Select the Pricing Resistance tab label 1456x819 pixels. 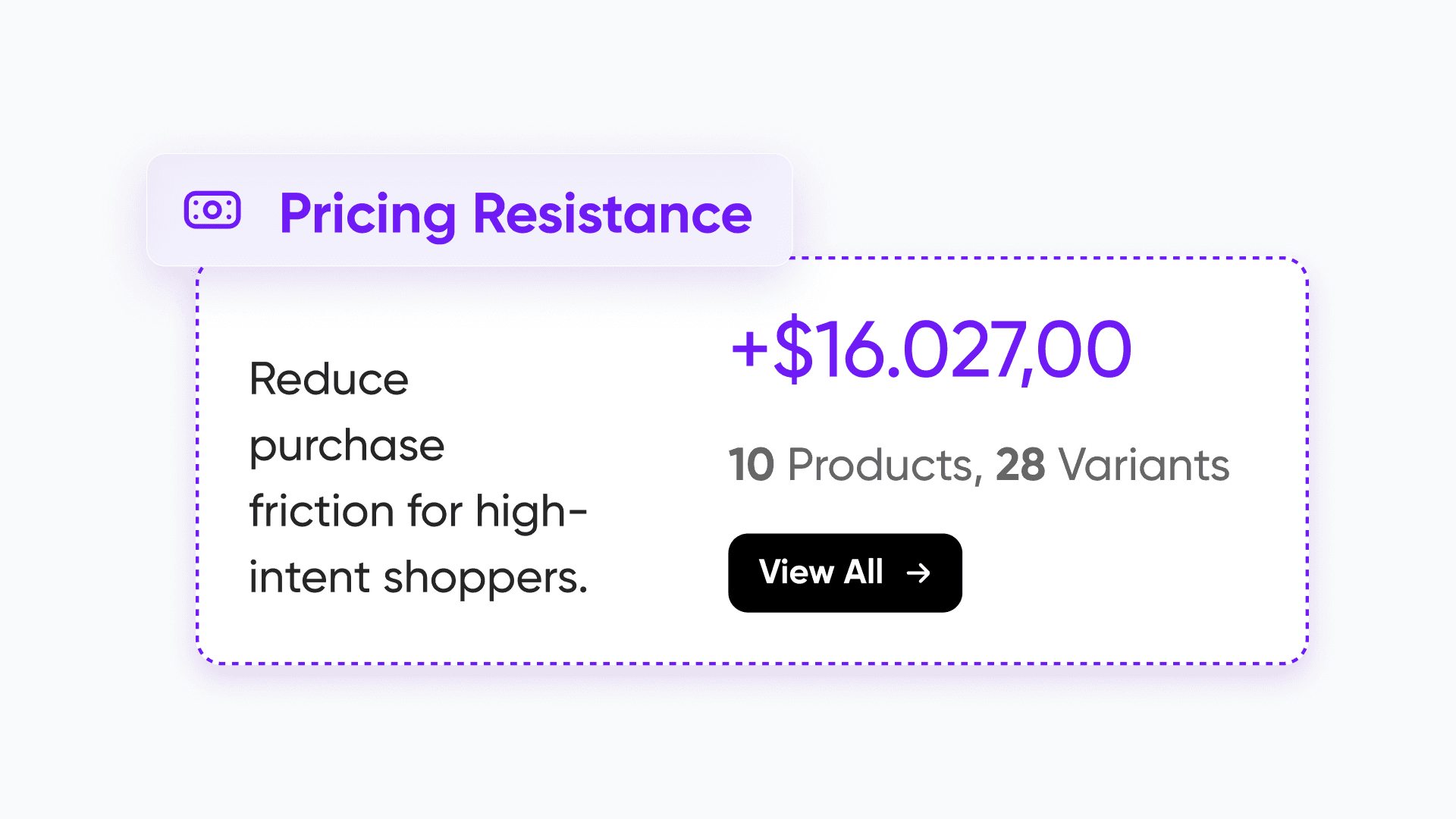click(x=516, y=214)
